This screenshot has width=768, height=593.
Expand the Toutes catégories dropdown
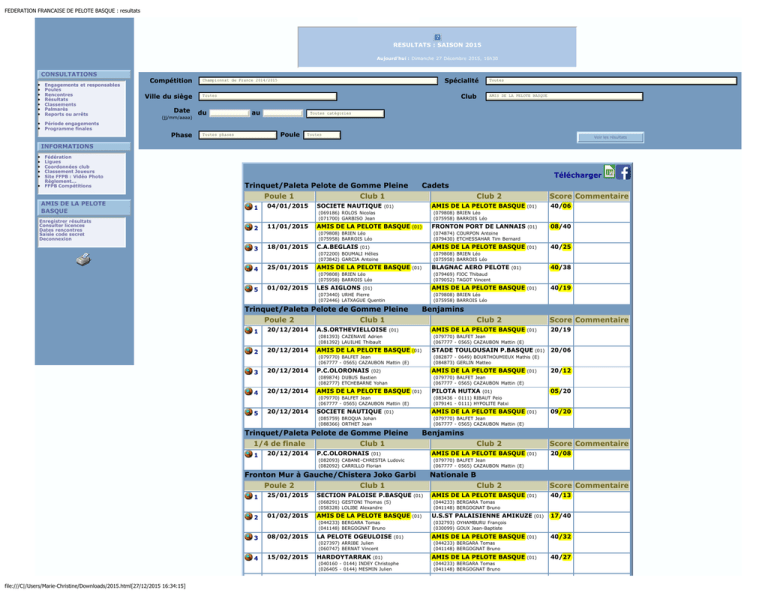[x=345, y=114]
